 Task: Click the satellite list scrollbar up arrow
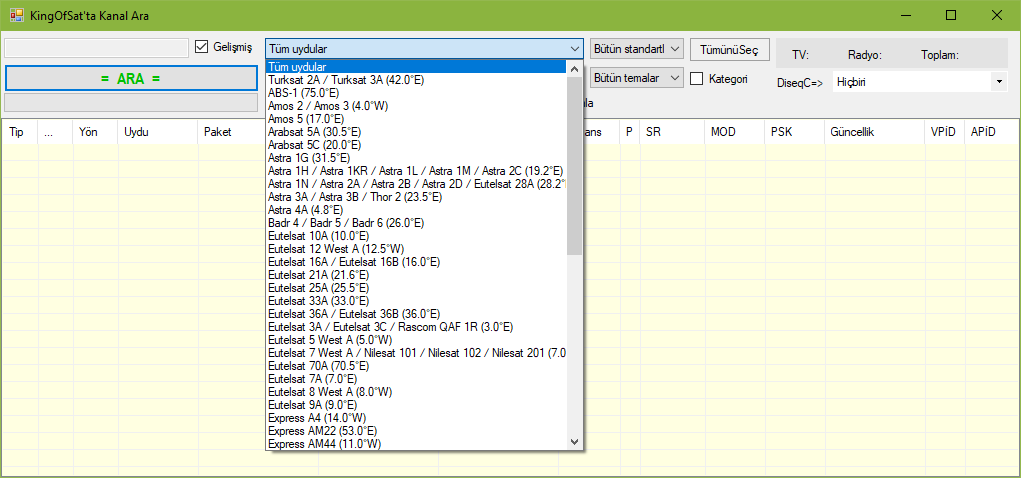tap(574, 68)
